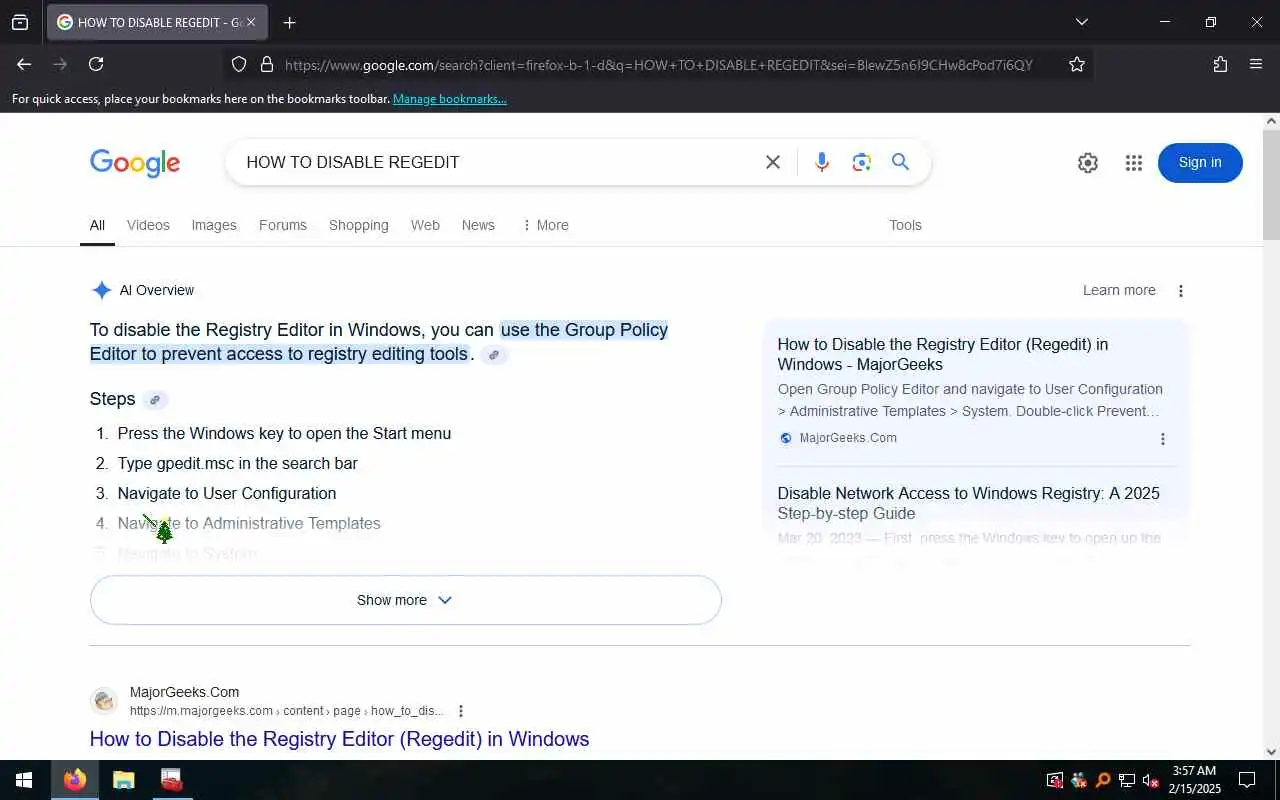The image size is (1280, 800).
Task: Click into the URL address bar
Action: pyautogui.click(x=658, y=65)
